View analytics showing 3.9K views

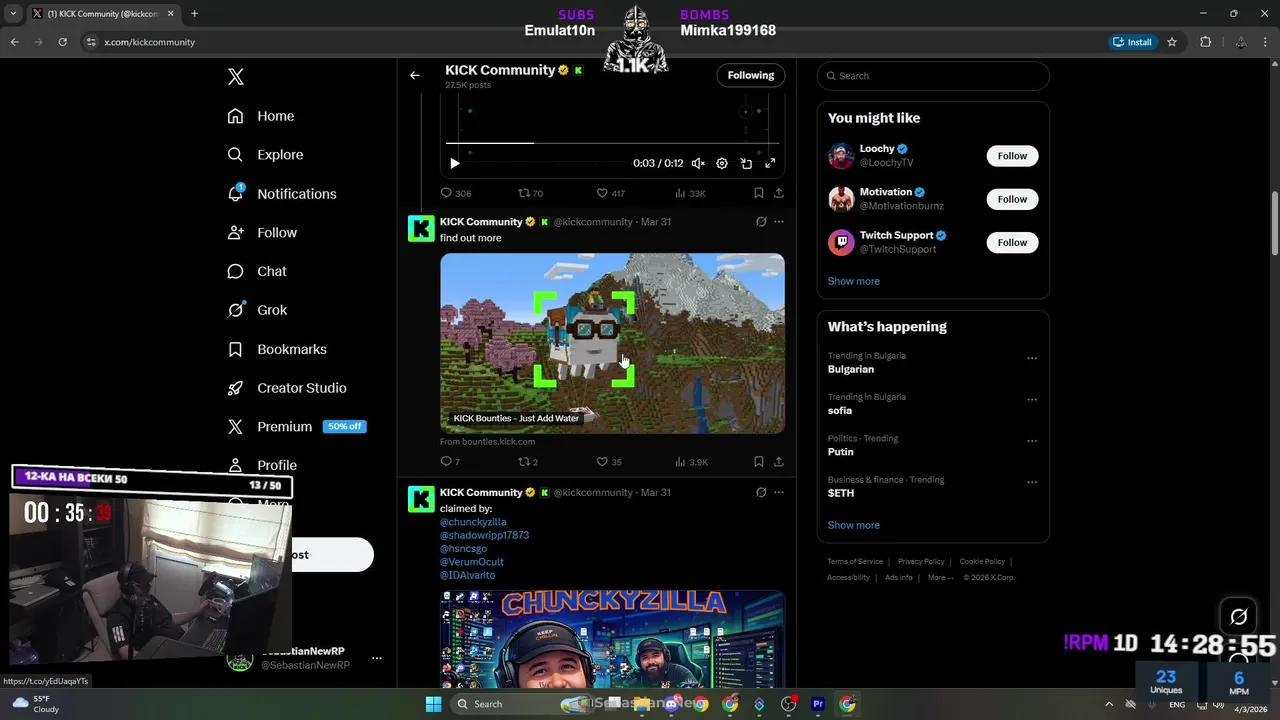click(x=691, y=462)
